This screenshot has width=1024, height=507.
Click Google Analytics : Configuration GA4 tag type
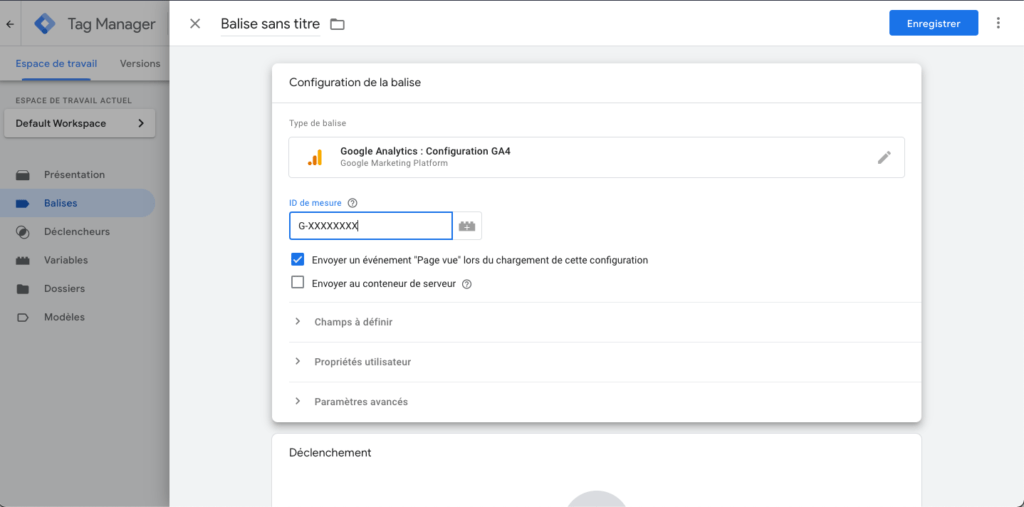click(x=596, y=157)
